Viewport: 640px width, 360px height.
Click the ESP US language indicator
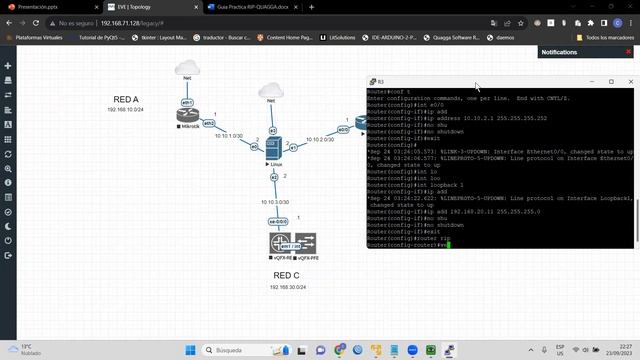coord(560,350)
